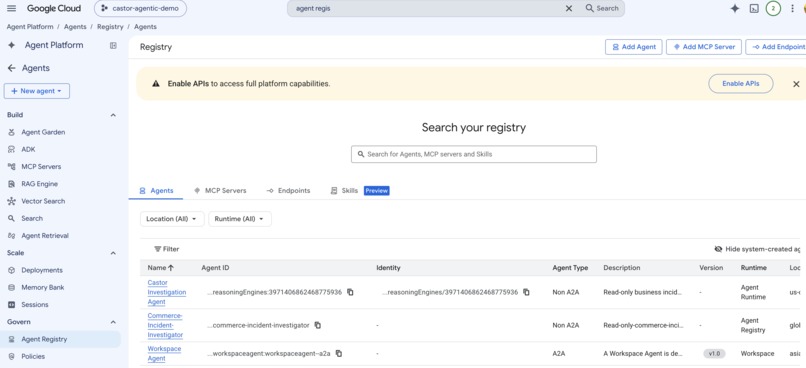Viewport: 806px width, 368px height.
Task: Switch to the Endpoints tab
Action: [x=288, y=191]
